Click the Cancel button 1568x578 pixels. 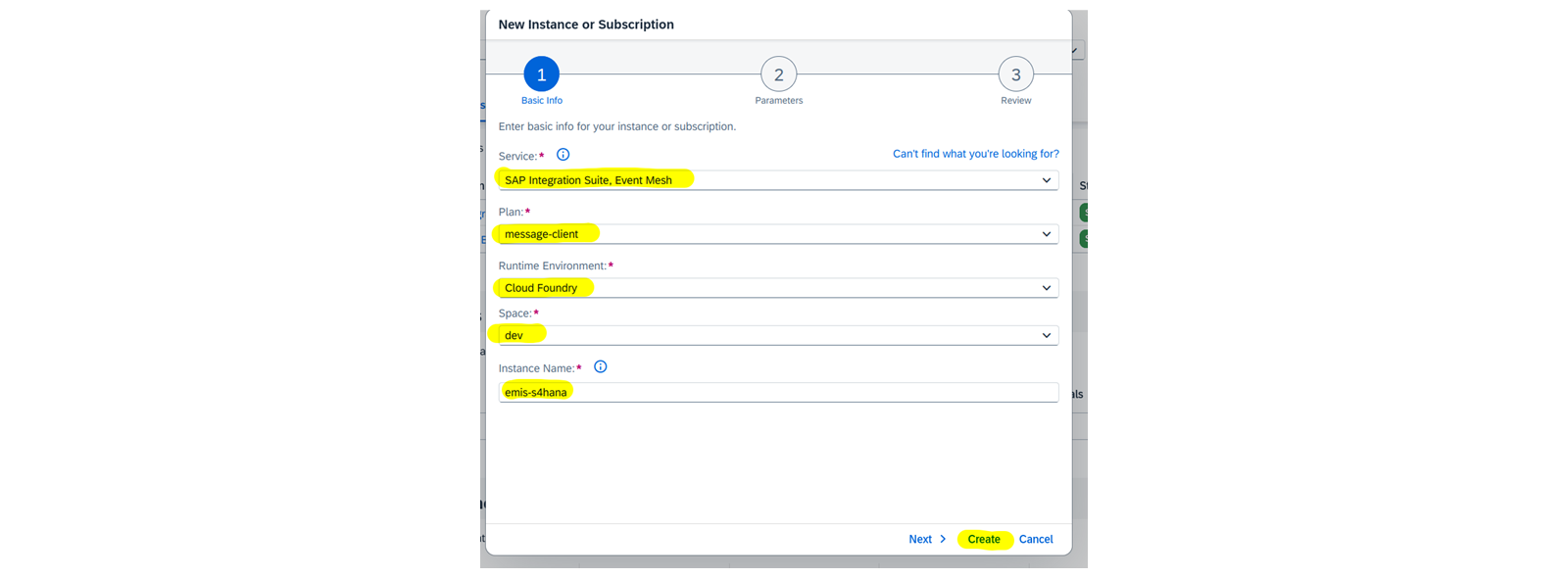coord(1036,539)
